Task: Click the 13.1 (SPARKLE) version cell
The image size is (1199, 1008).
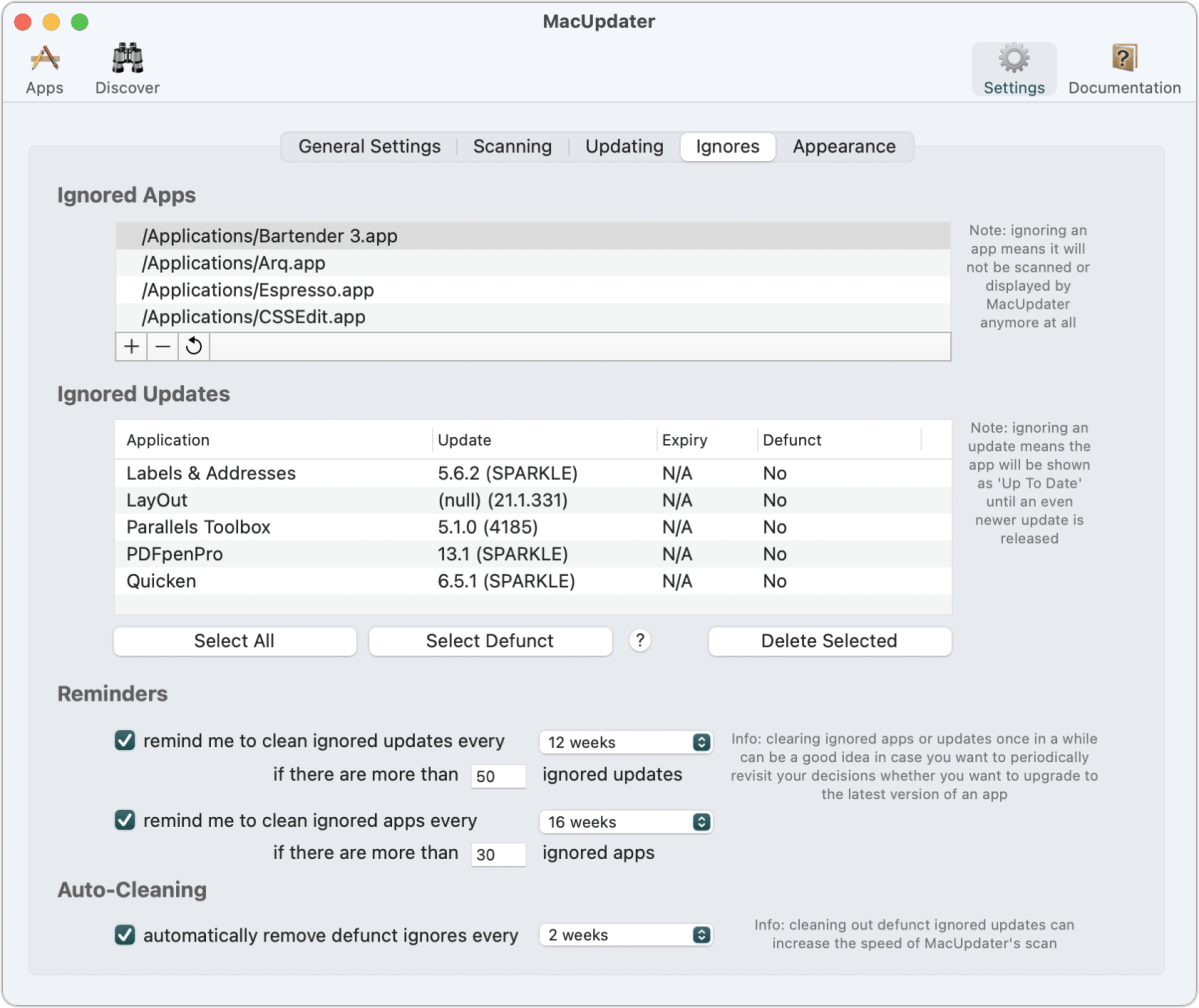Action: coord(502,554)
